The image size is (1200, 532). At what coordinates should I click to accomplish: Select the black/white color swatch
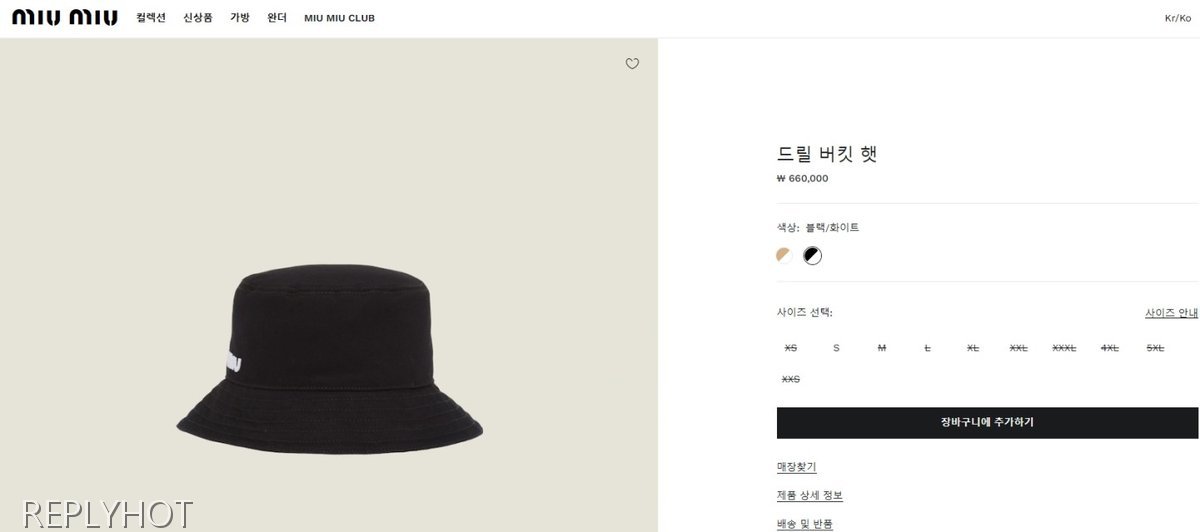pyautogui.click(x=813, y=255)
